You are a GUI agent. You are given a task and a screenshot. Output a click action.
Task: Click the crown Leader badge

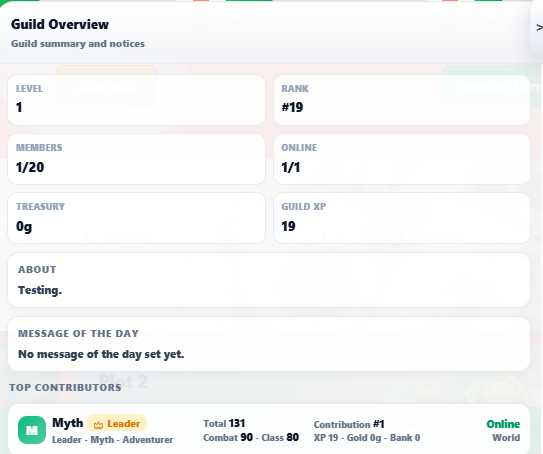click(x=116, y=423)
